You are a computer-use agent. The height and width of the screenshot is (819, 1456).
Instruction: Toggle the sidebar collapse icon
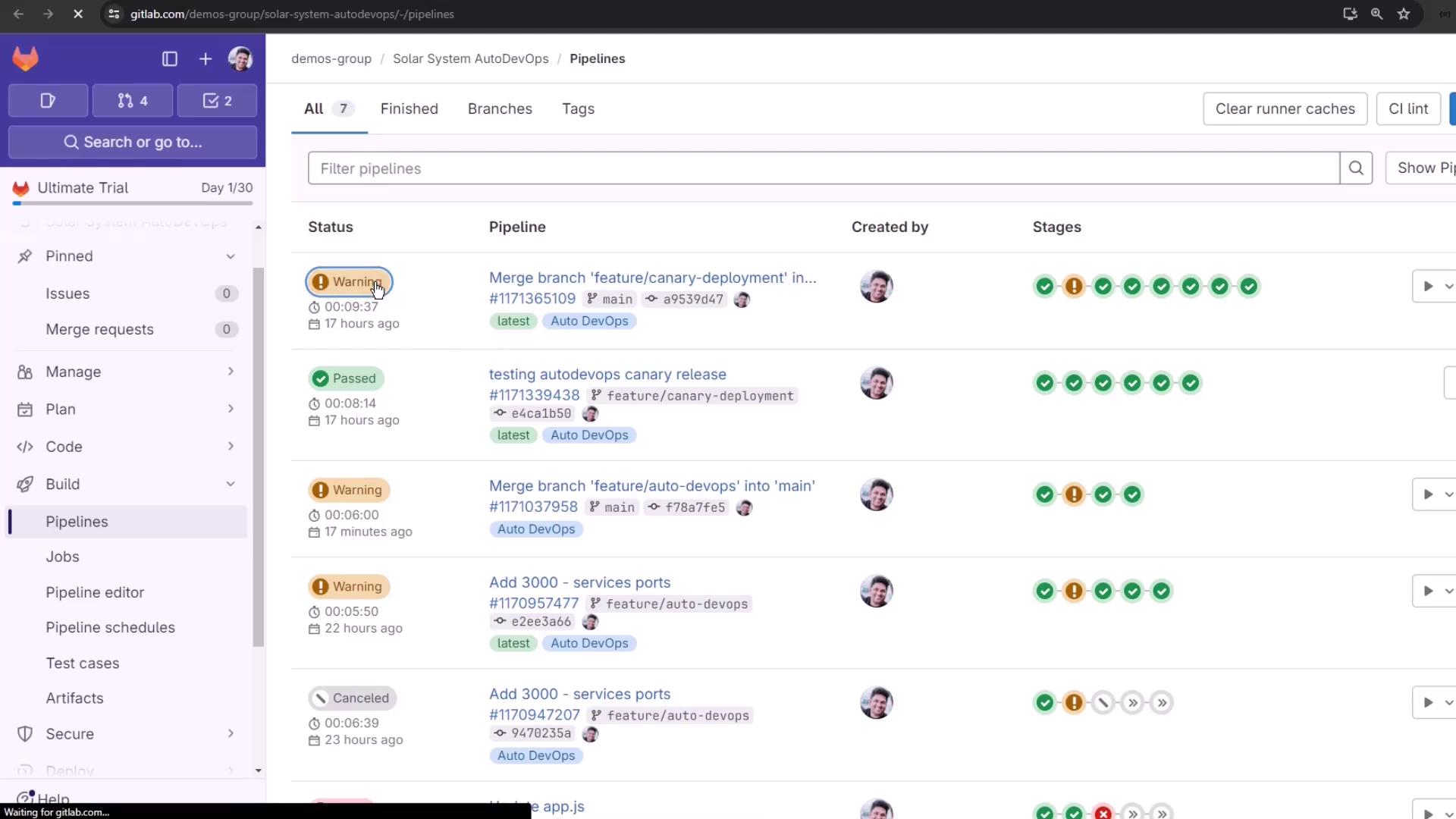click(170, 59)
